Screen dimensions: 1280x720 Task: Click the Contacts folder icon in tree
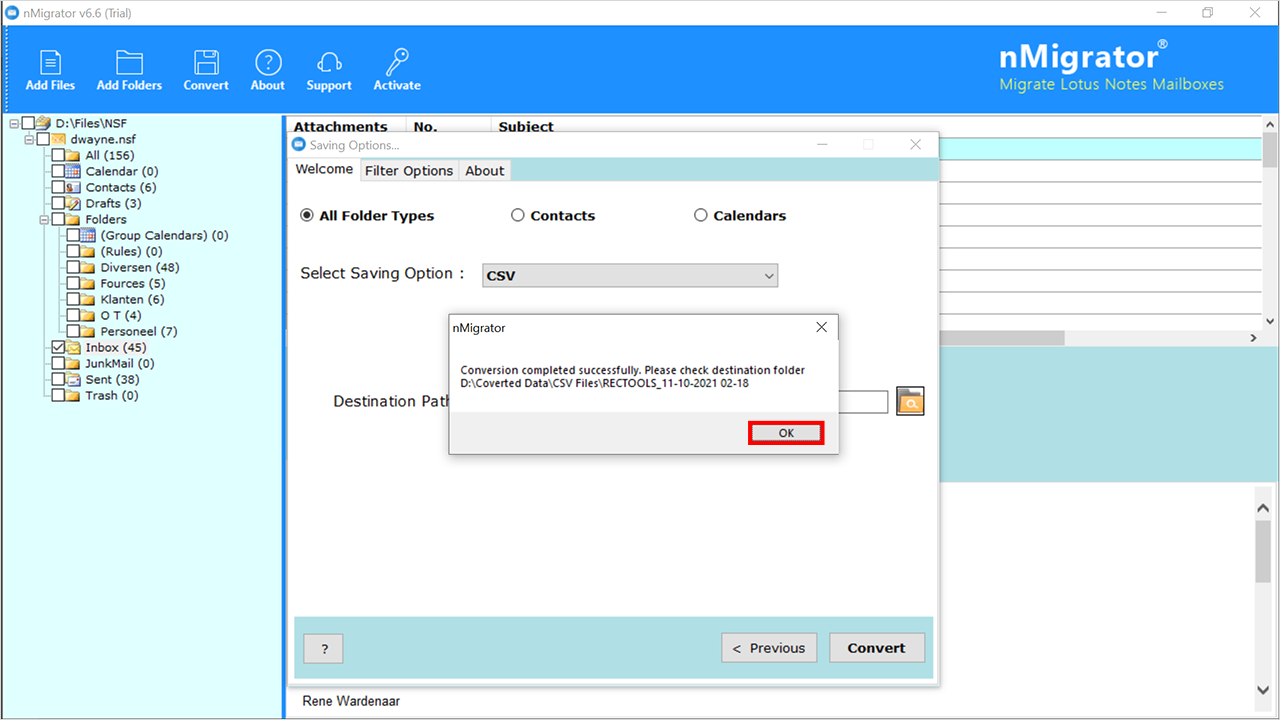pos(73,187)
